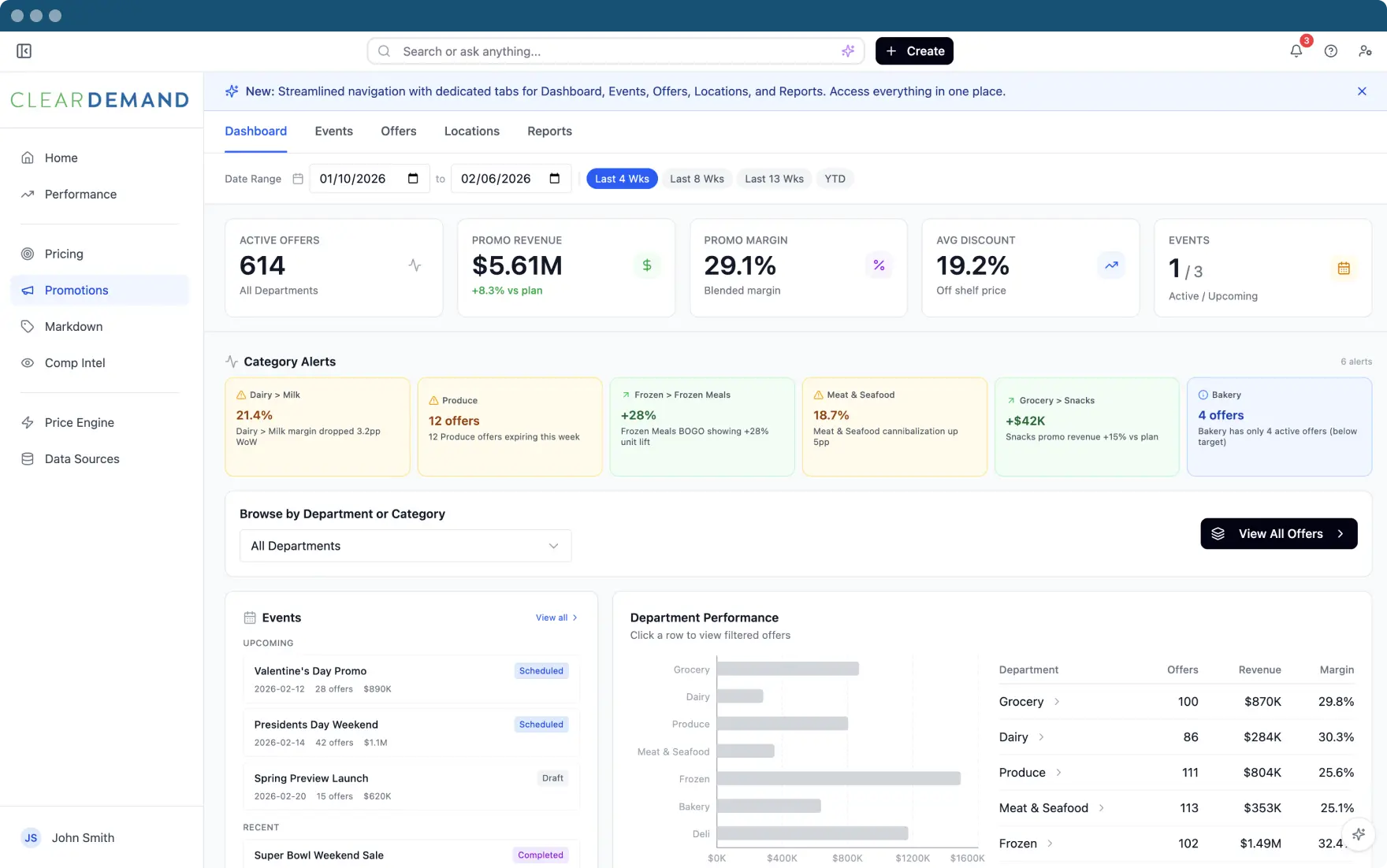The width and height of the screenshot is (1387, 868).
Task: Open the All Departments dropdown
Action: click(405, 546)
